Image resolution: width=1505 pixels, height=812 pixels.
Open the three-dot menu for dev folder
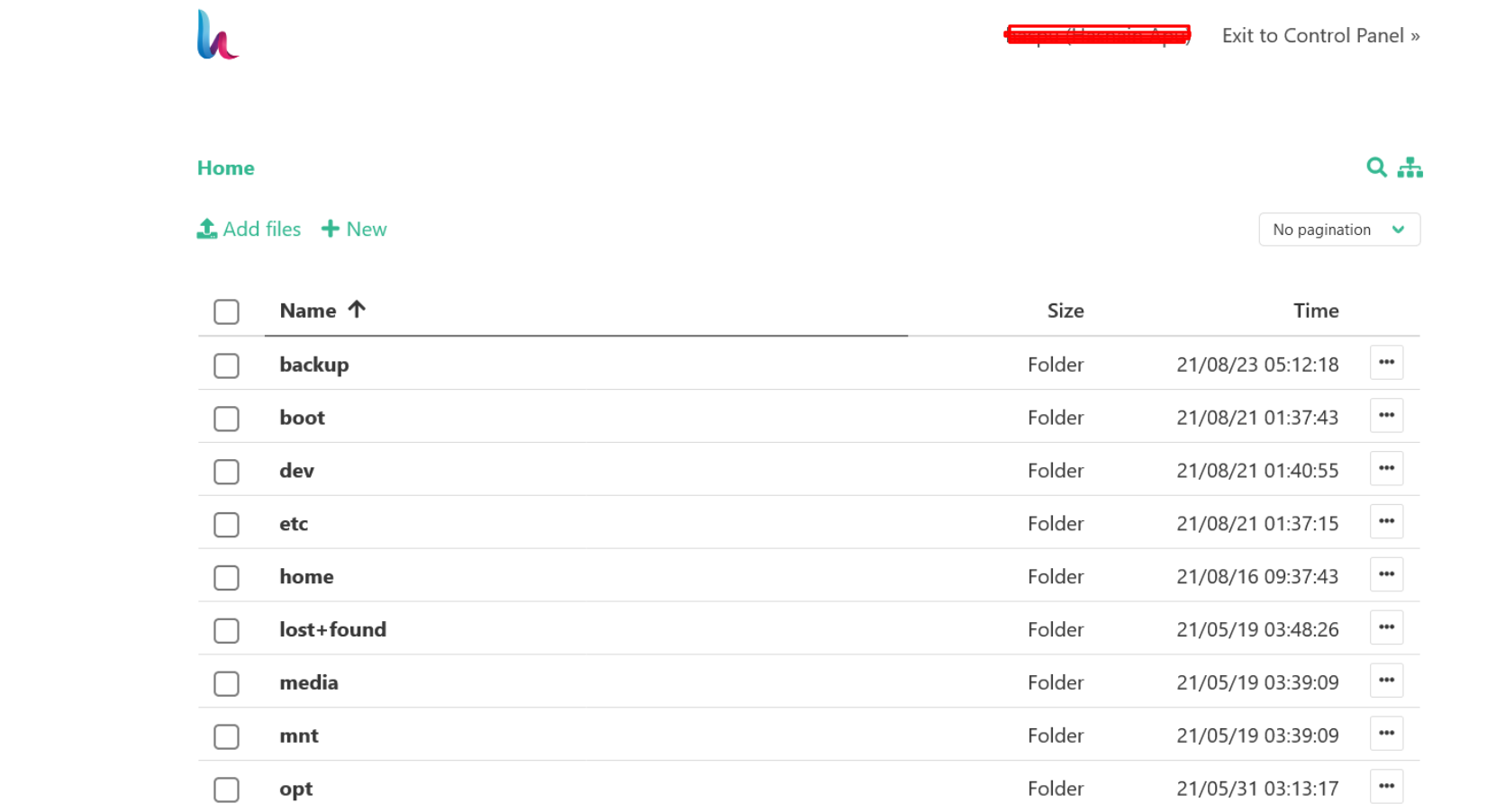(x=1386, y=469)
